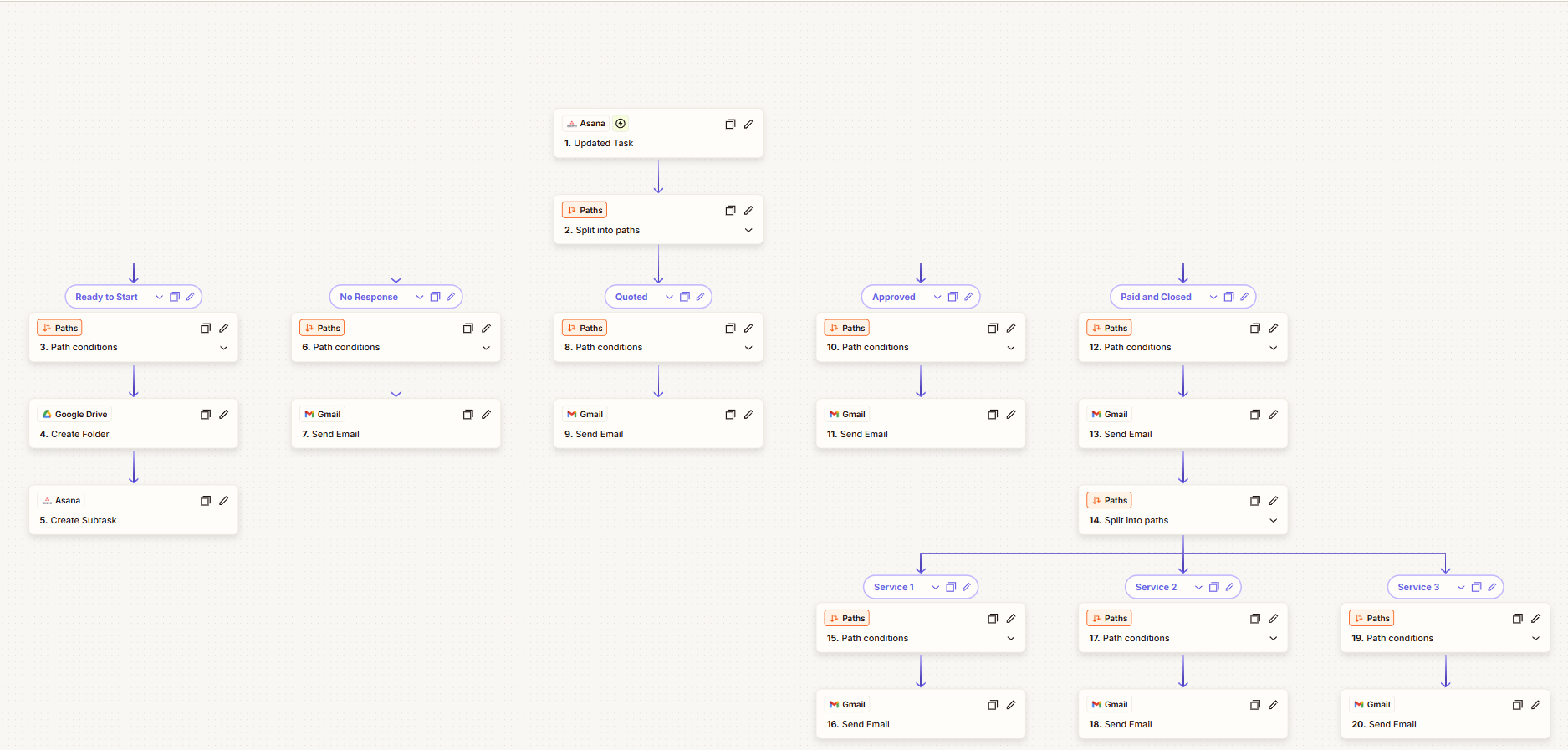The image size is (1568, 750).
Task: Edit step 16 Send Email
Action: (x=1011, y=705)
